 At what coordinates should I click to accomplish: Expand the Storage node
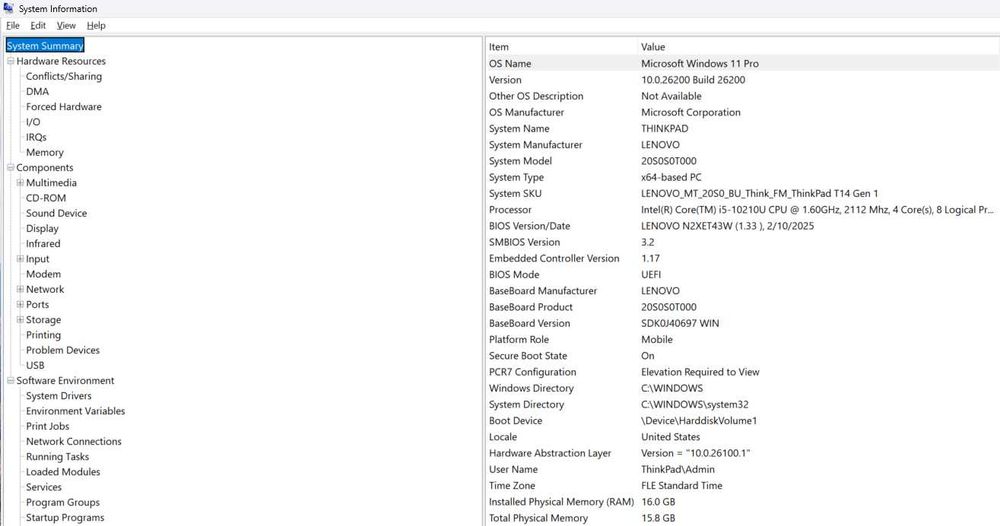20,320
